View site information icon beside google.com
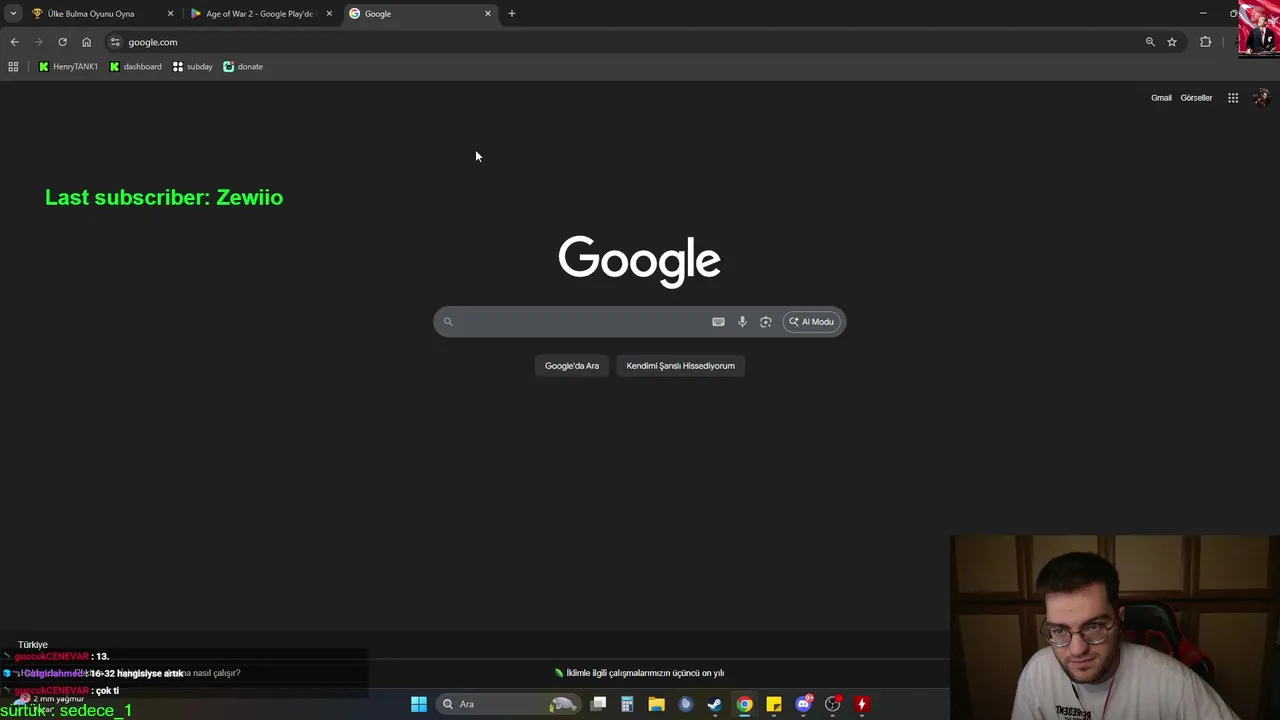Viewport: 1280px width, 720px height. point(115,42)
